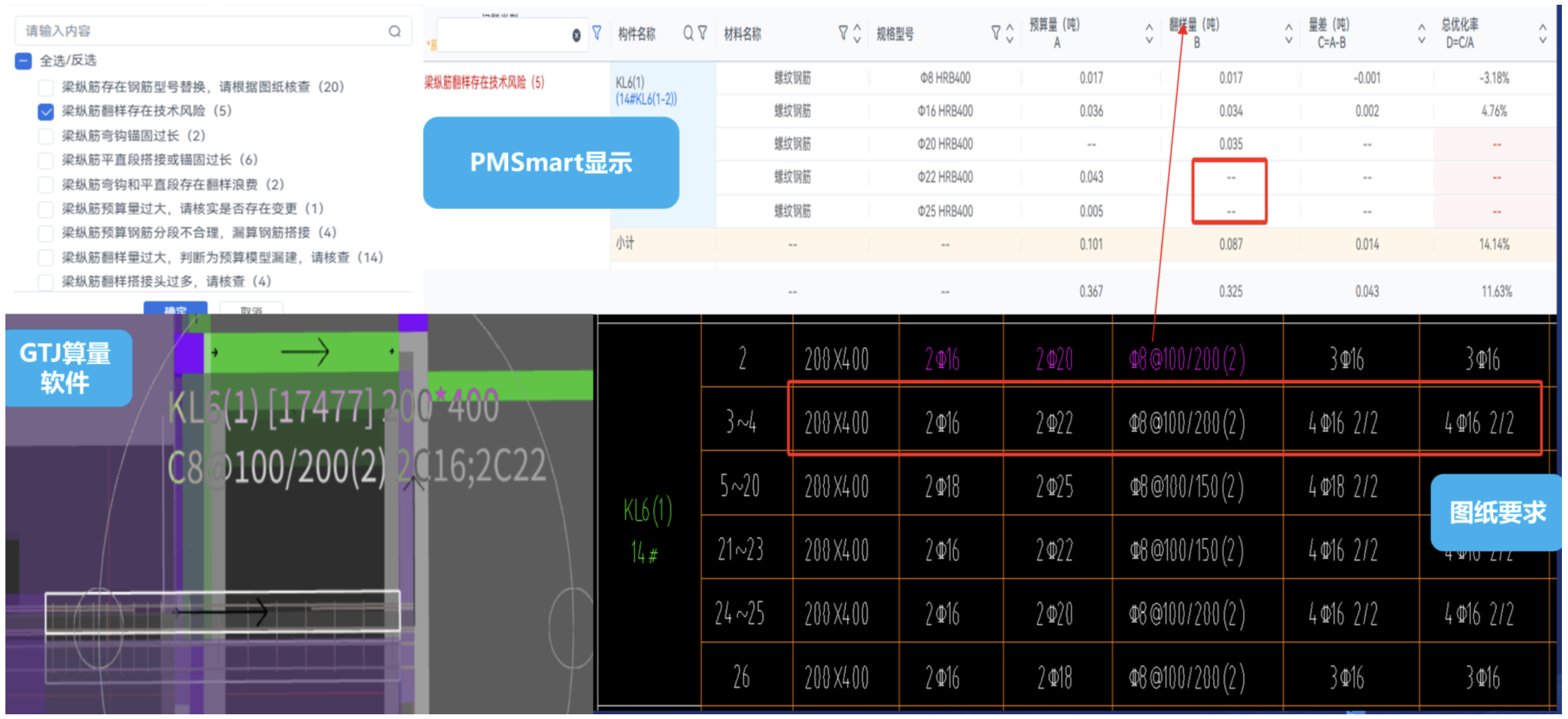This screenshot has height=719, width=1568.
Task: Sort by the 材料名称 column arrows
Action: [857, 33]
